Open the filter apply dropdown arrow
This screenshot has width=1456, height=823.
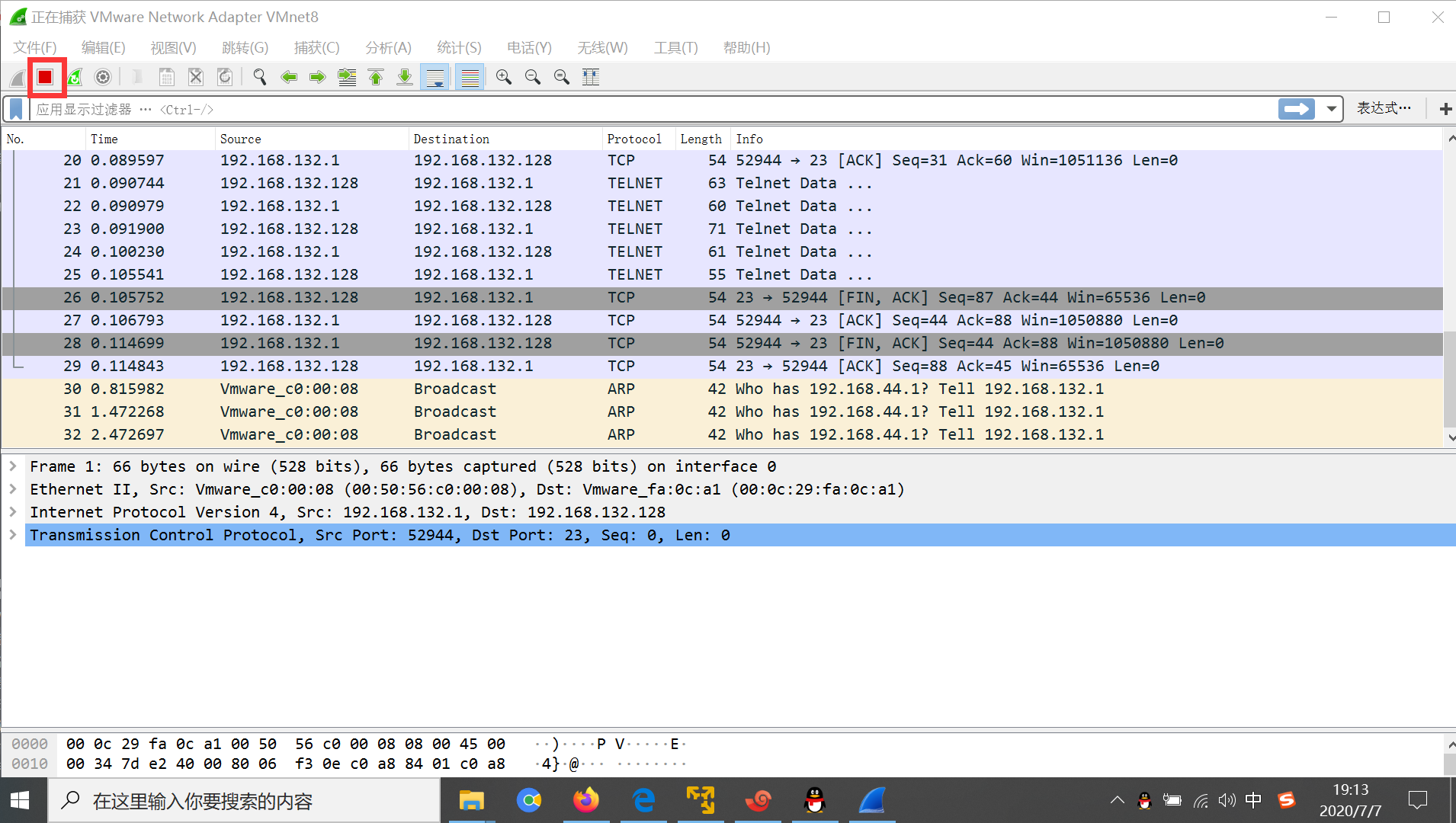[1331, 108]
